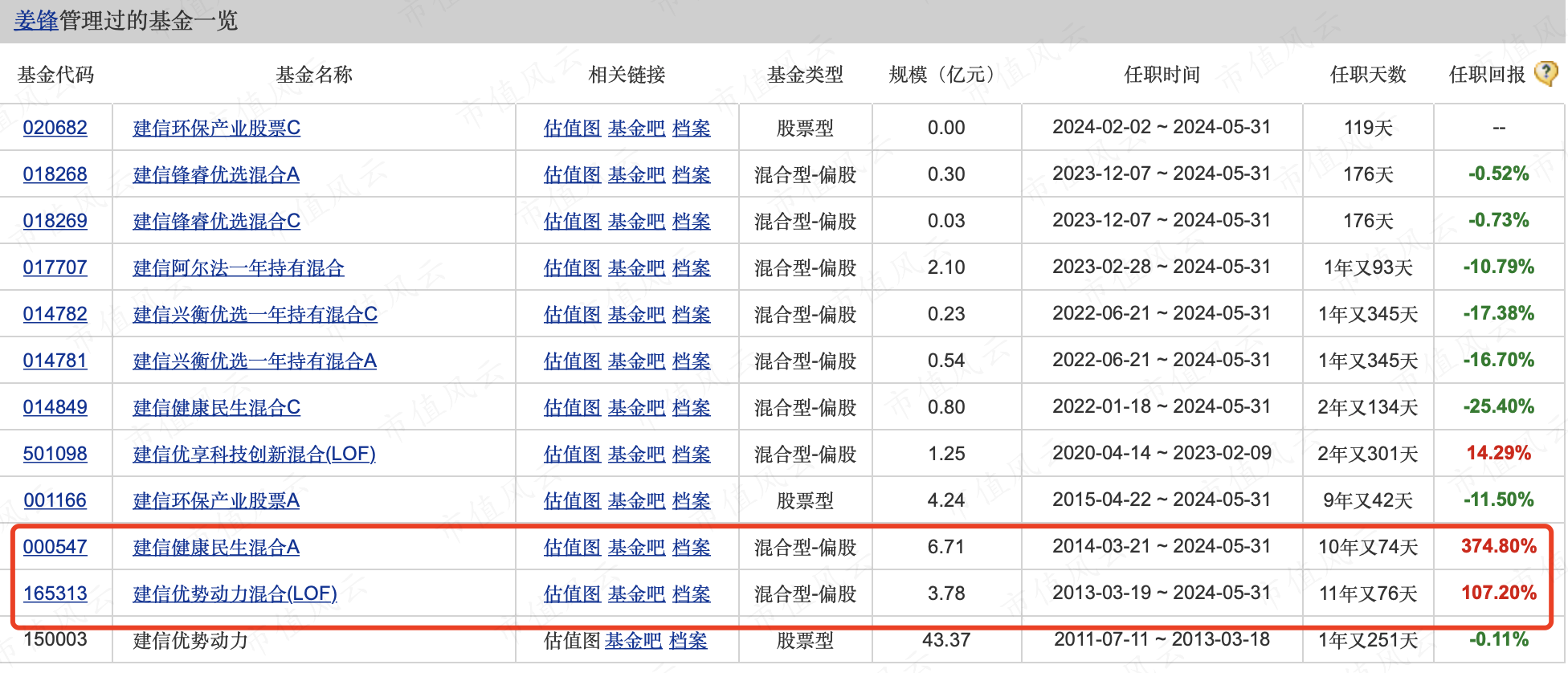Click 估值图 for 建信环保产业股票C
Image resolution: width=1568 pixels, height=673 pixels.
(x=572, y=128)
